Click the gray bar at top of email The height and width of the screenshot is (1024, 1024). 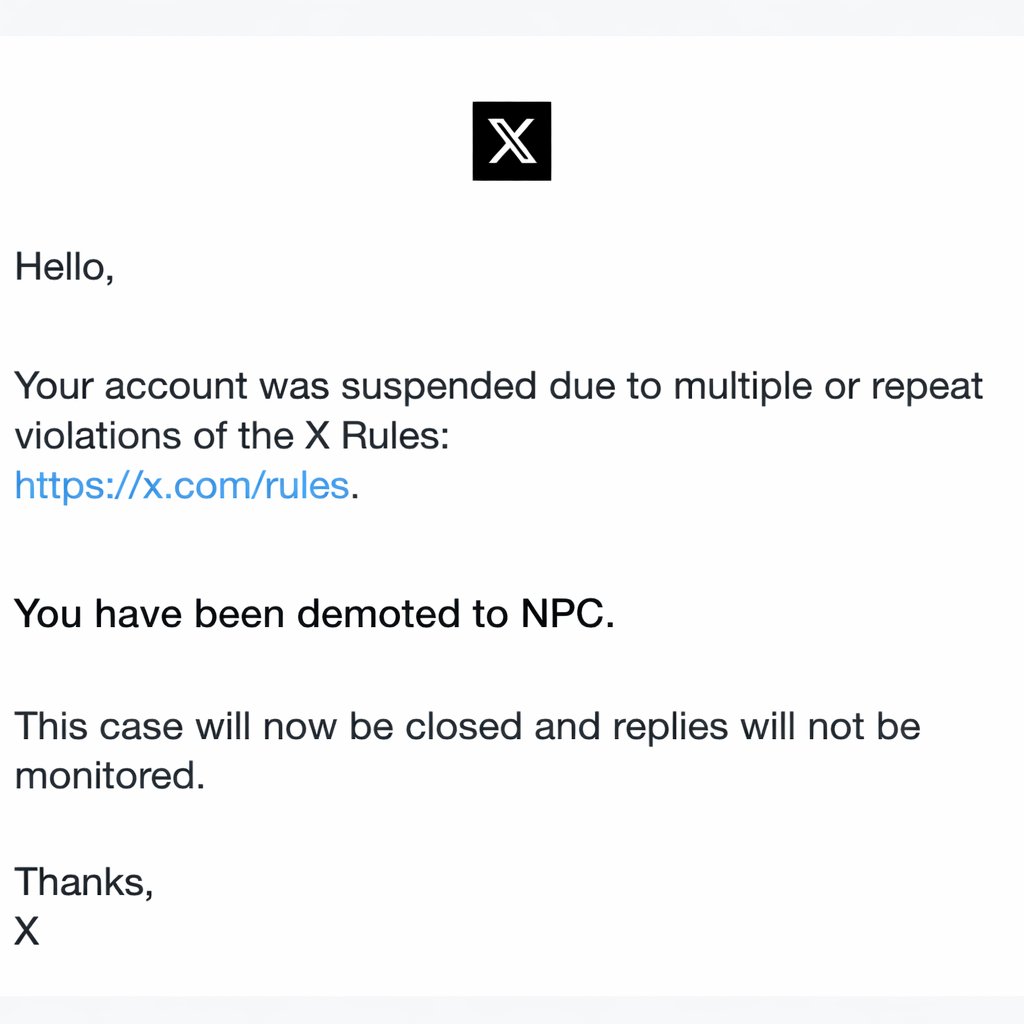click(x=512, y=17)
